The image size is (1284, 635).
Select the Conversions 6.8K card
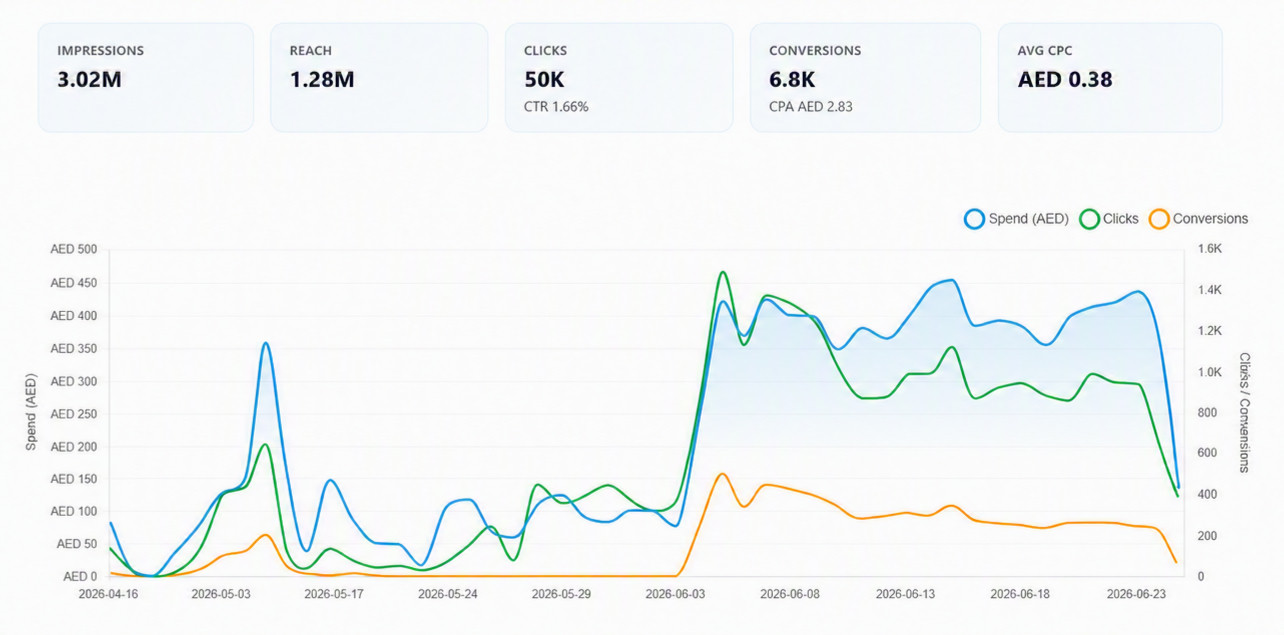point(865,77)
